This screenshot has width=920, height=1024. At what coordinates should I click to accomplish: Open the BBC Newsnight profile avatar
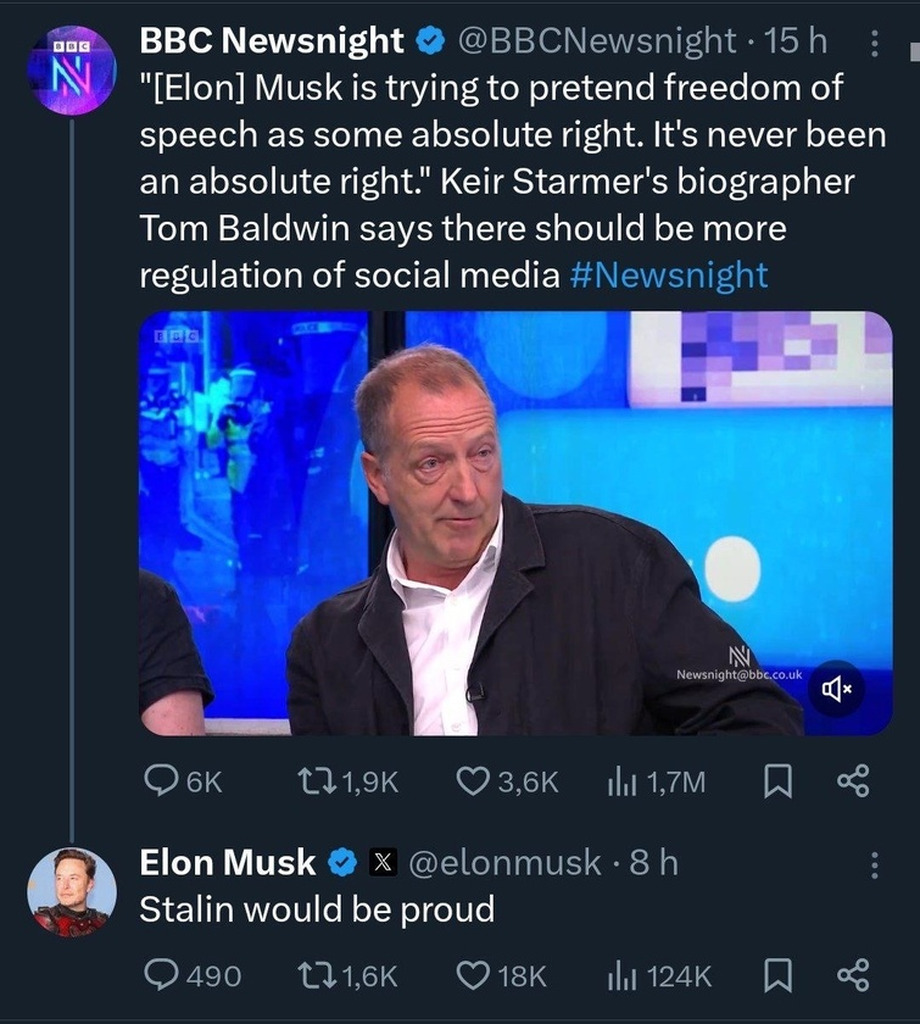click(71, 70)
